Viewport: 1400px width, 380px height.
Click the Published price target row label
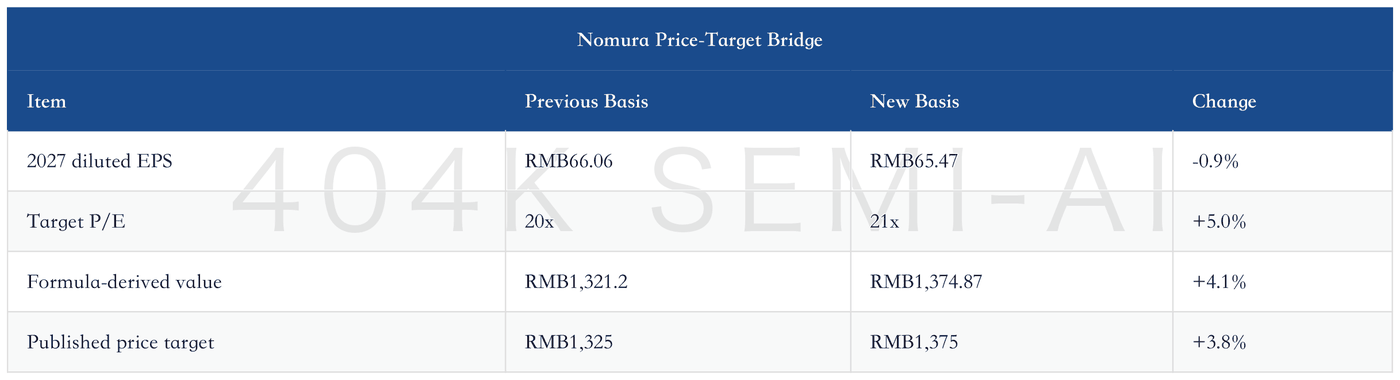(x=120, y=342)
